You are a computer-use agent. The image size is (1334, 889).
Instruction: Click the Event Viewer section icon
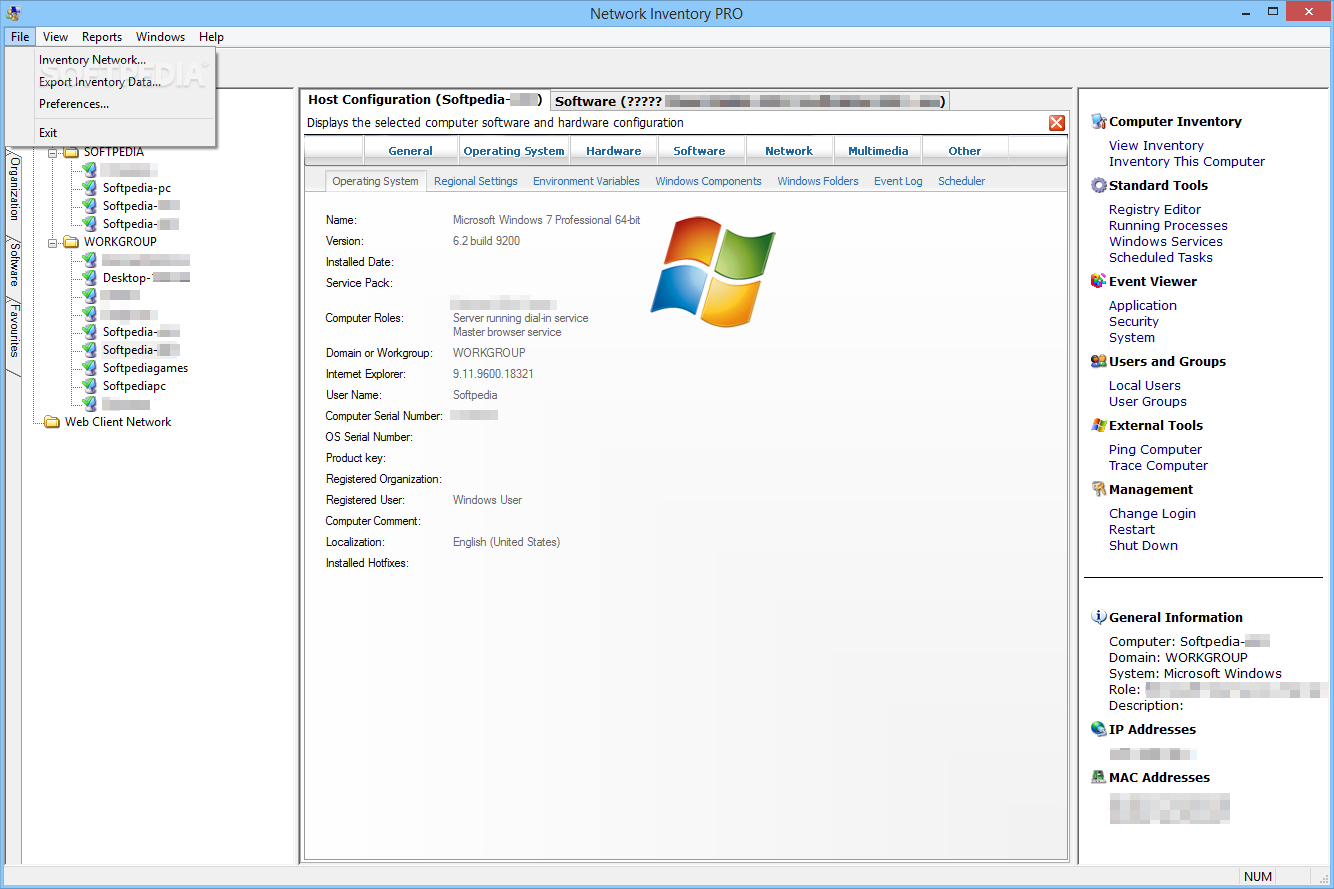1099,281
